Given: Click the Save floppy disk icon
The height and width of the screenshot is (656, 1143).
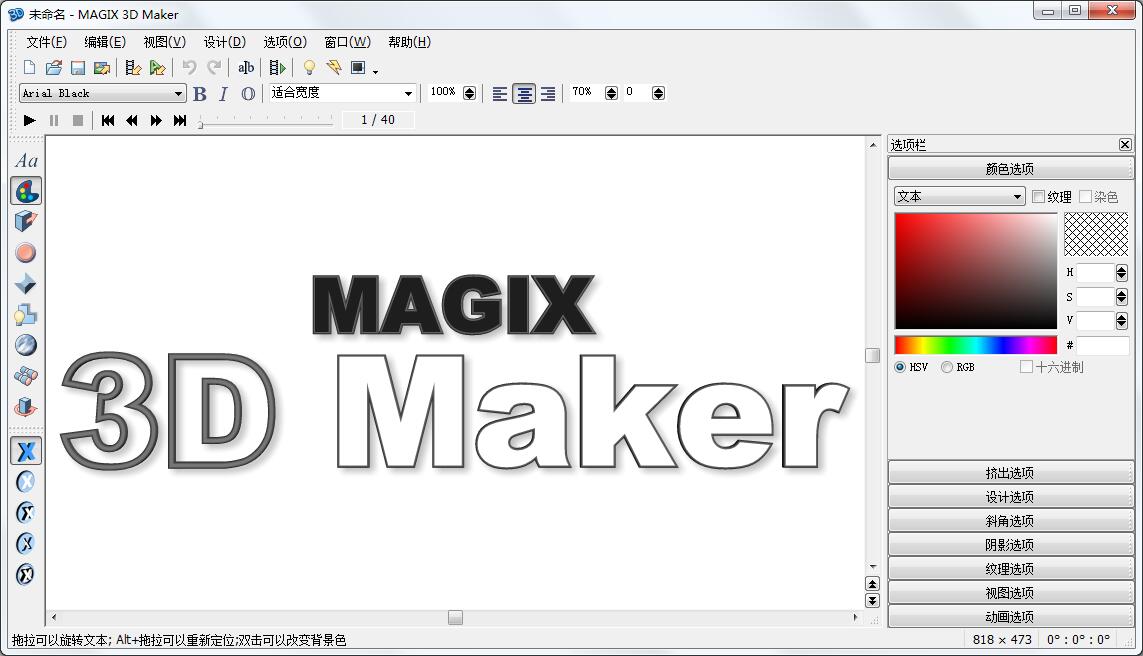Looking at the screenshot, I should tap(78, 68).
